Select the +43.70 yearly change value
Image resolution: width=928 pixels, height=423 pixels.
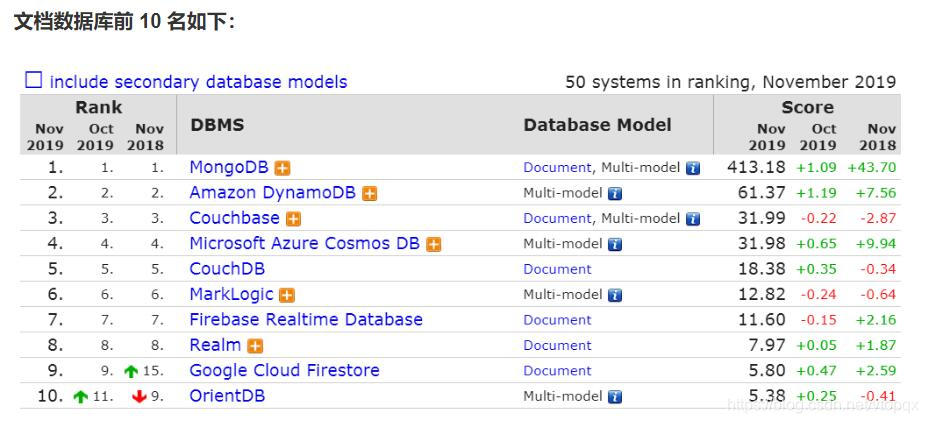871,167
